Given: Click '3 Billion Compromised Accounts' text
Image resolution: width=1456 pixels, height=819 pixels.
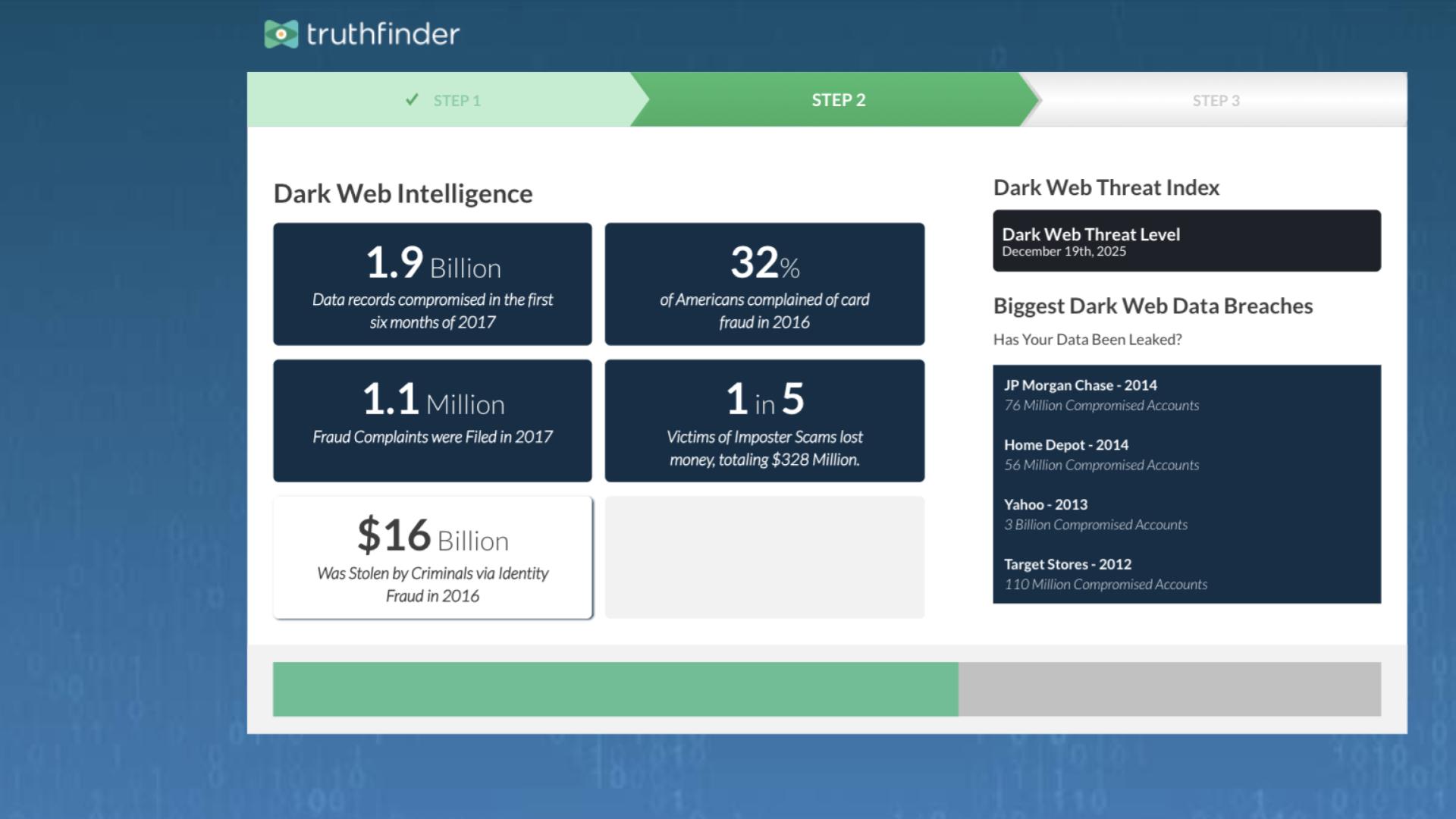Looking at the screenshot, I should pyautogui.click(x=1096, y=525).
